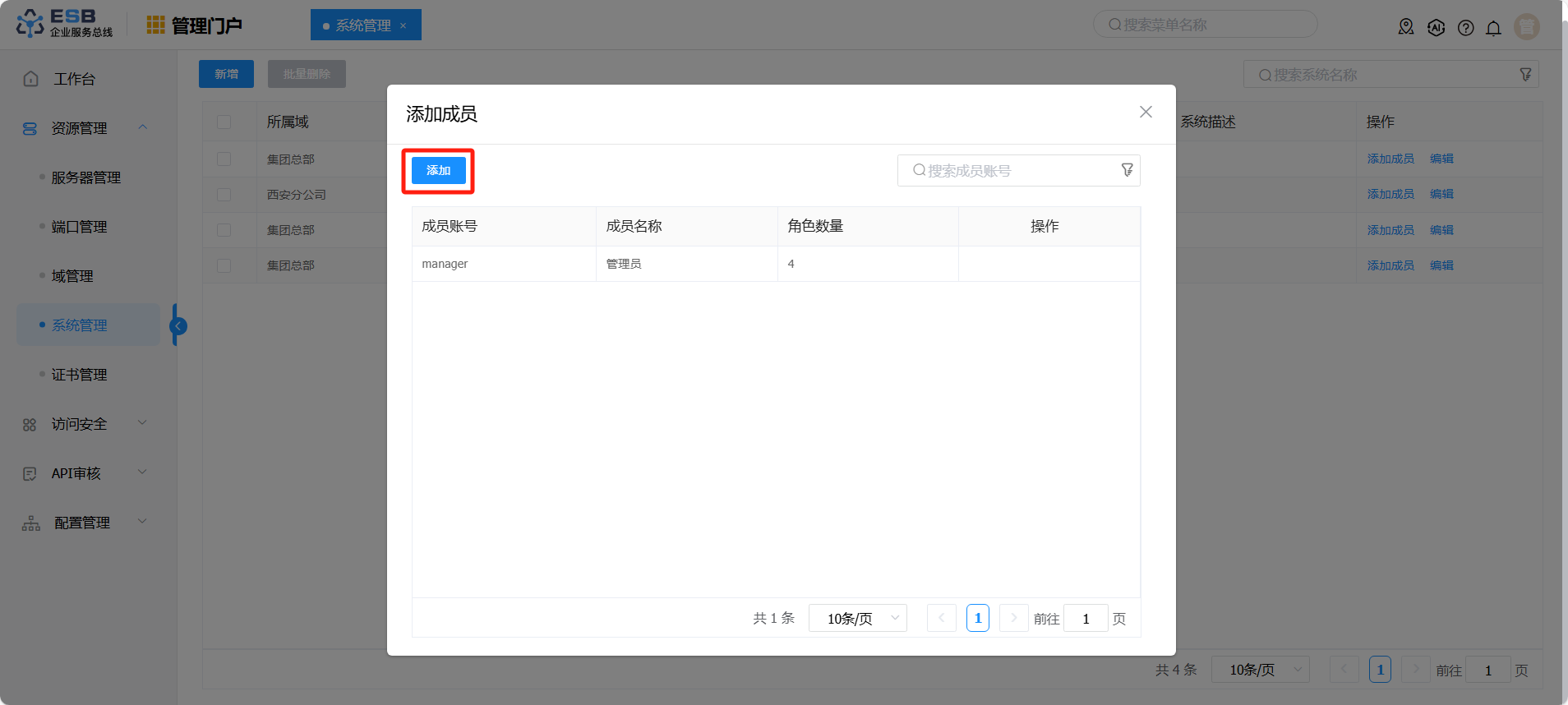The width and height of the screenshot is (1568, 705).
Task: Open the dialog's 10条/页 page size dropdown
Action: coord(857,618)
